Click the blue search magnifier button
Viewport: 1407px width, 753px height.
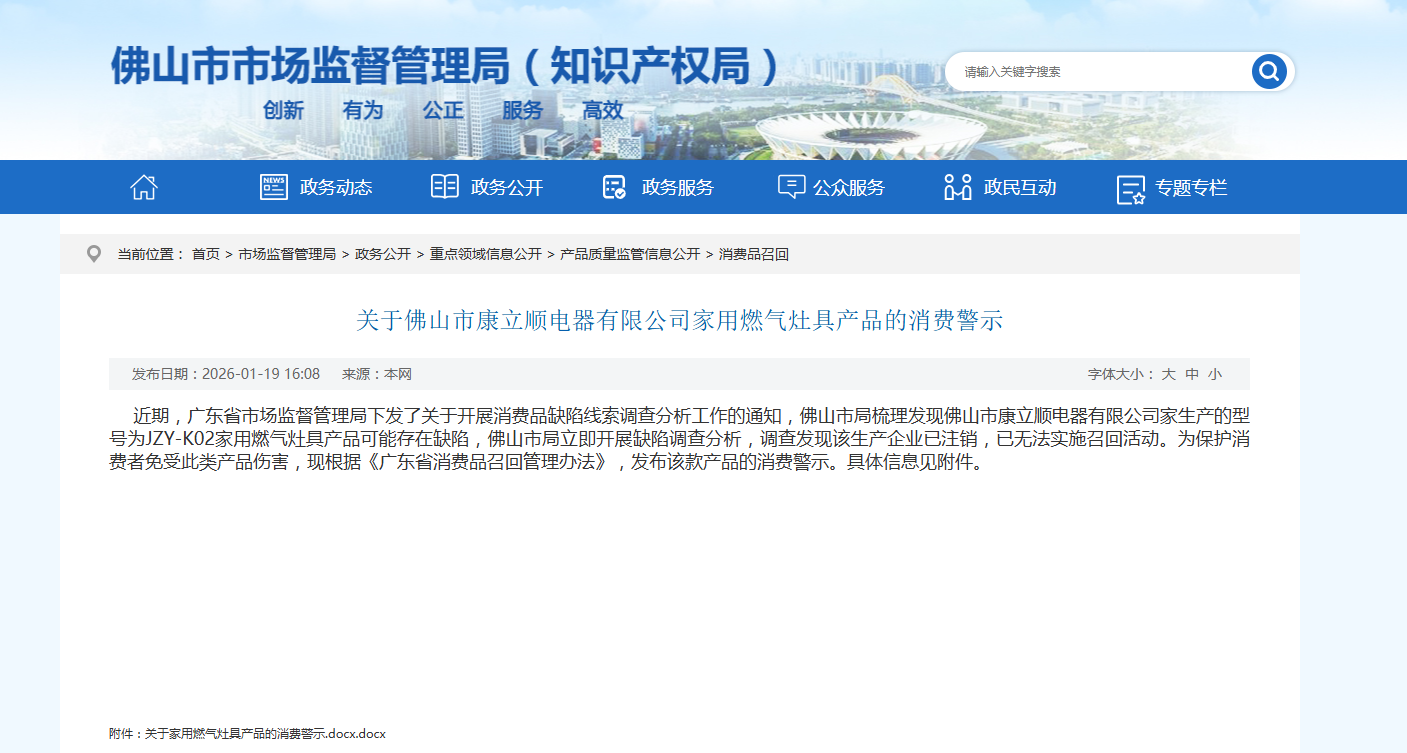(x=1268, y=71)
